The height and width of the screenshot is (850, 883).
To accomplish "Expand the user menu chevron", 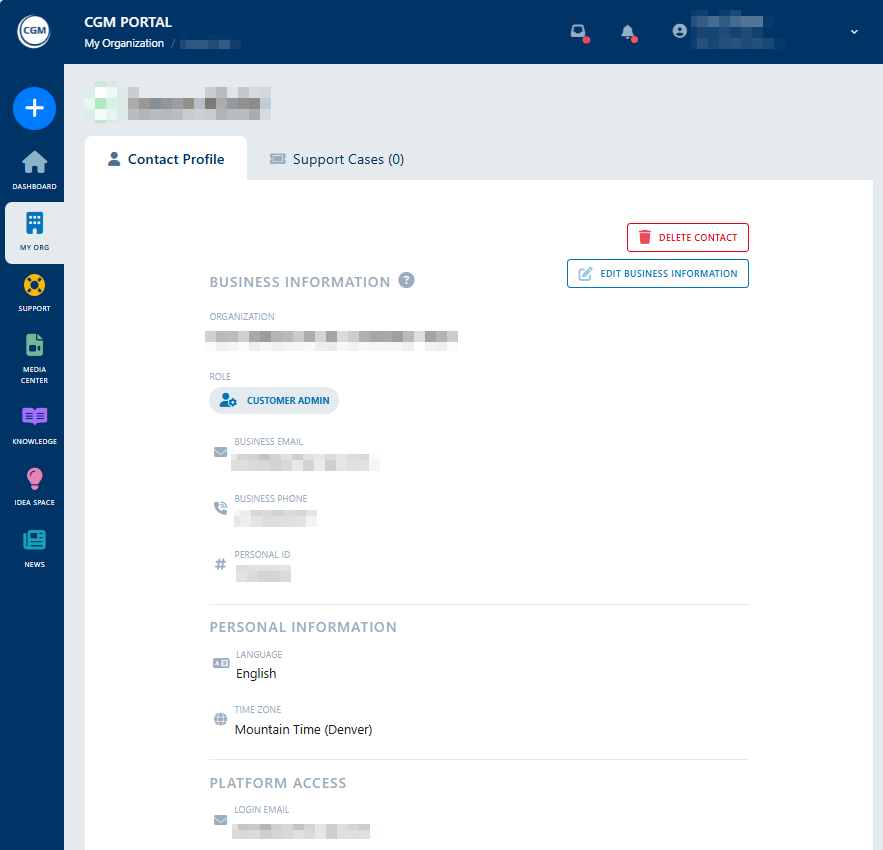I will (x=854, y=32).
